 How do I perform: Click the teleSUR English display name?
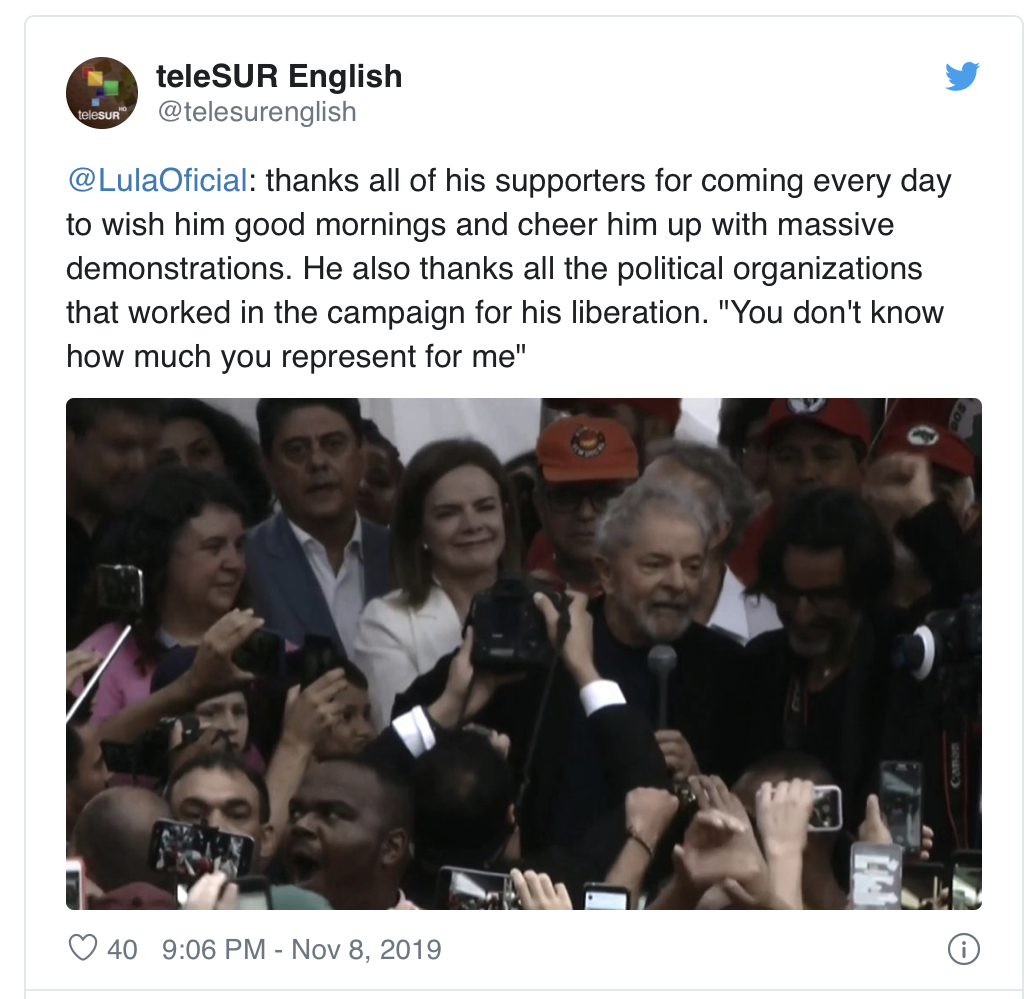point(279,76)
